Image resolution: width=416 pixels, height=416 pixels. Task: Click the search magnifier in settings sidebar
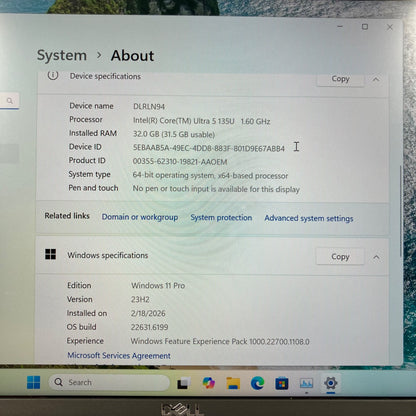pos(10,100)
